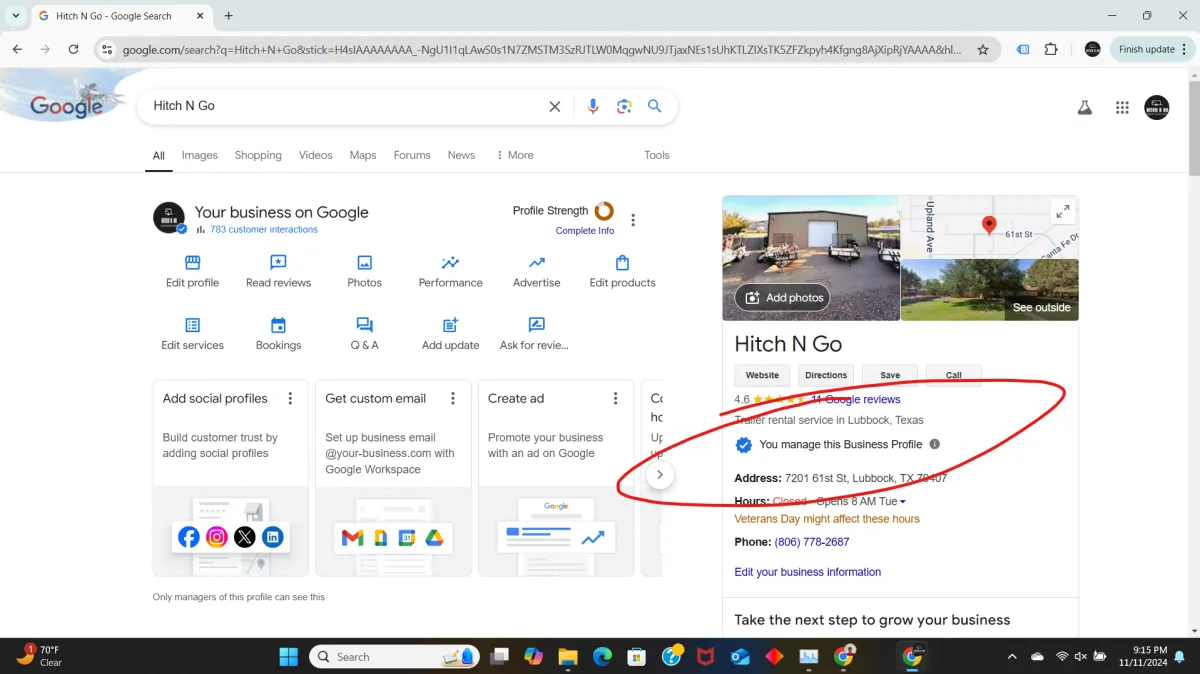Open Edit products
This screenshot has height=674, width=1200.
click(622, 271)
